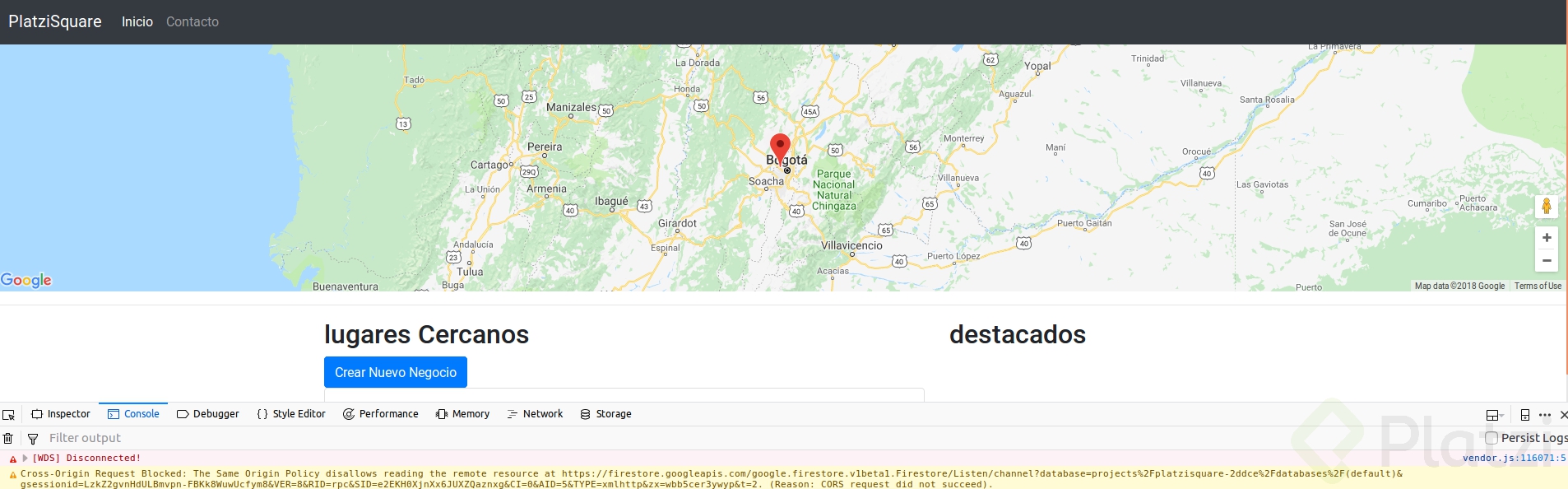This screenshot has width=1568, height=489.
Task: Zoom out the map with the minus button
Action: coord(1547,260)
